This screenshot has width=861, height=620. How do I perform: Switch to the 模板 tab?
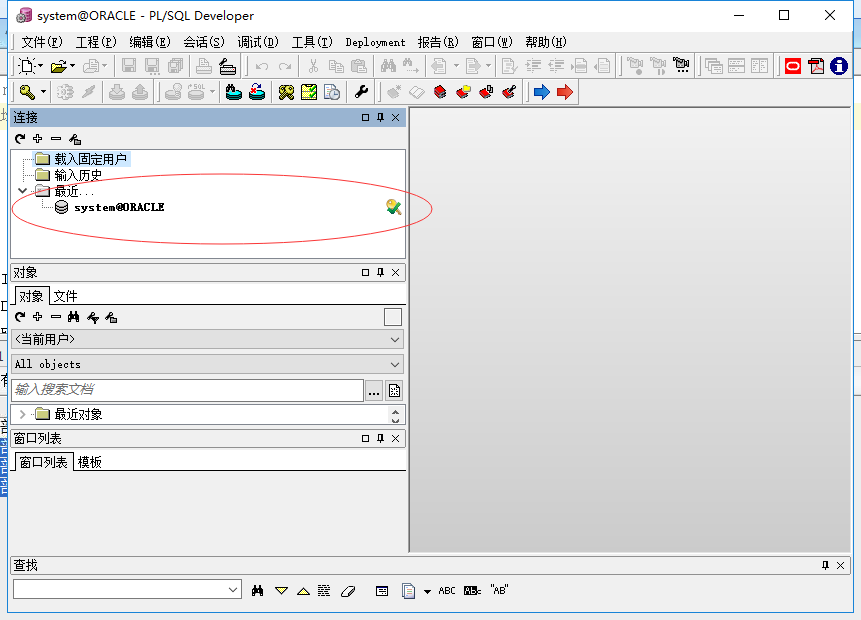(90, 462)
